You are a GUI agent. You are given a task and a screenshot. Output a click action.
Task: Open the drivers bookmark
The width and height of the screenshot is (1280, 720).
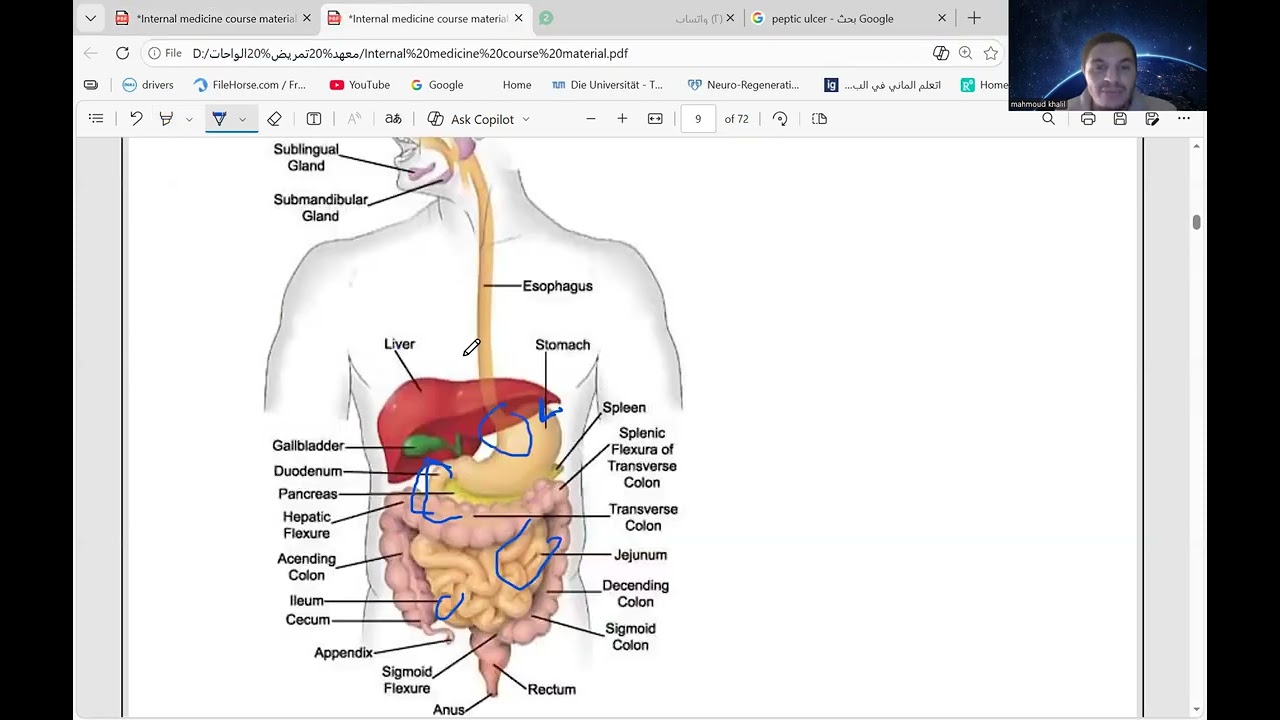(x=148, y=85)
